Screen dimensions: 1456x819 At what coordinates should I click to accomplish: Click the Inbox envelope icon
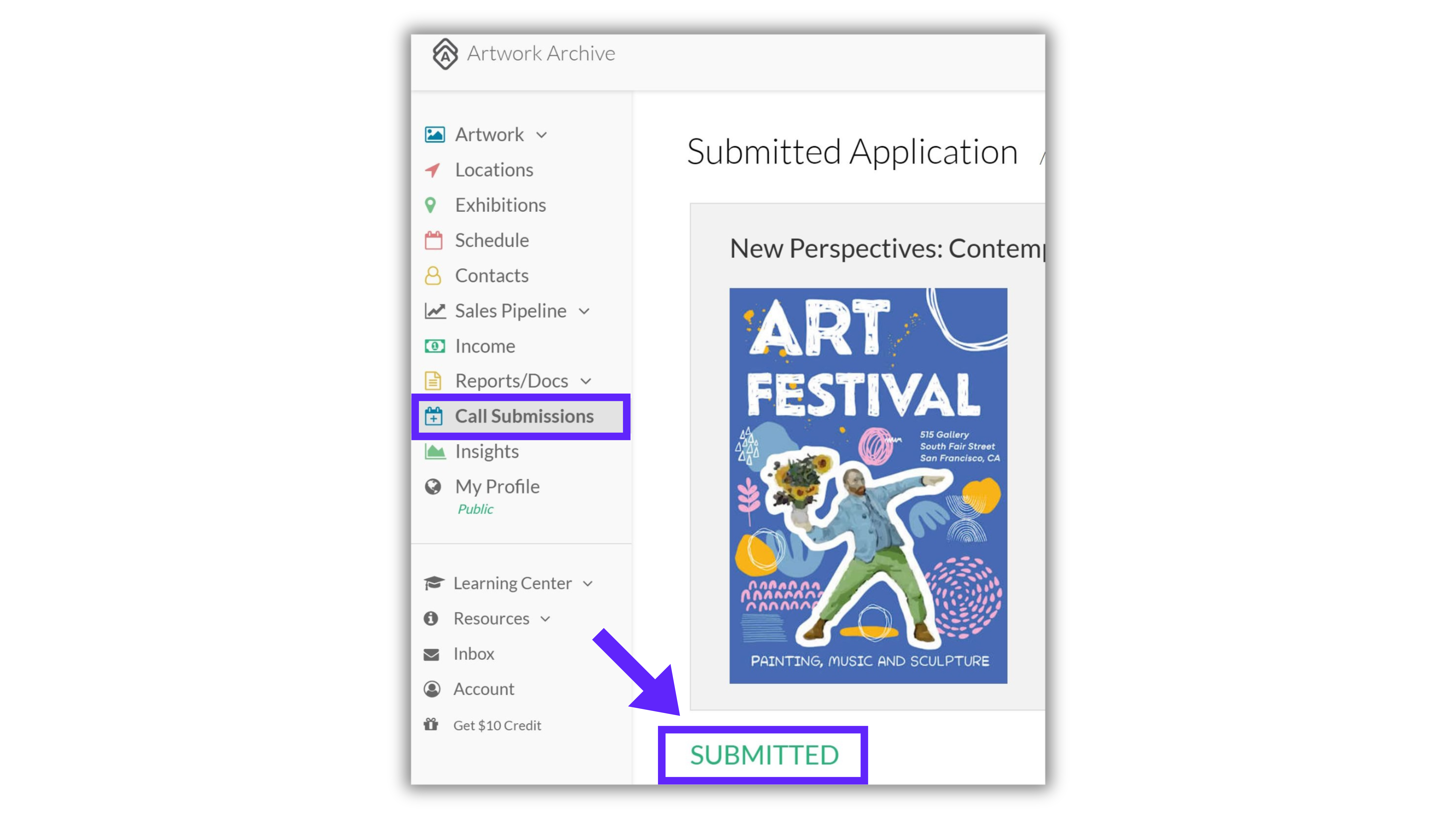(x=431, y=654)
